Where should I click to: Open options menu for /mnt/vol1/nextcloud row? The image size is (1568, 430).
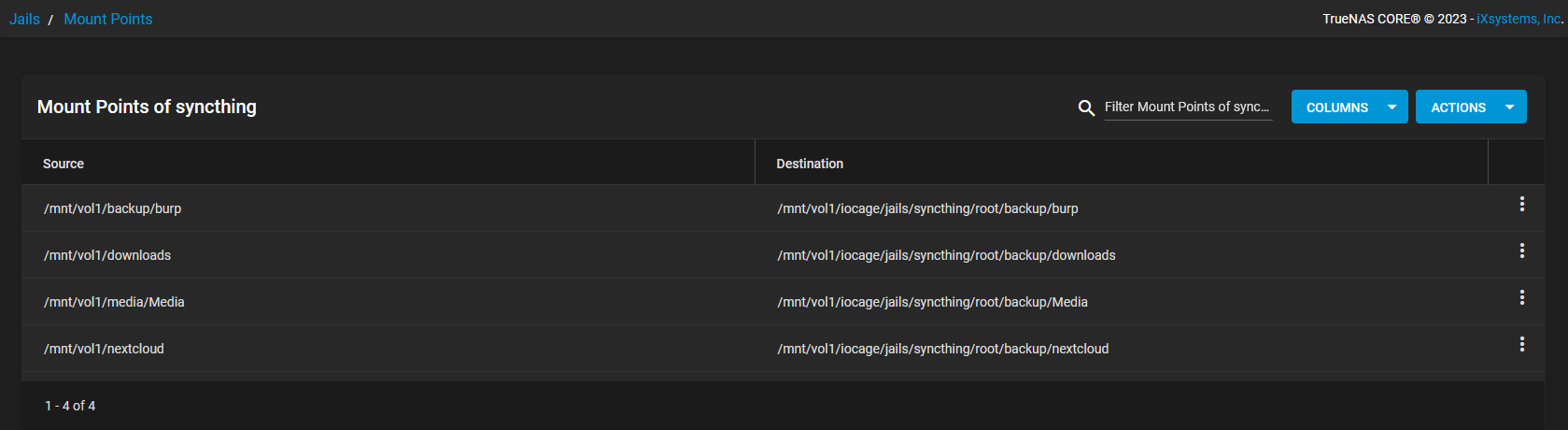(1521, 344)
